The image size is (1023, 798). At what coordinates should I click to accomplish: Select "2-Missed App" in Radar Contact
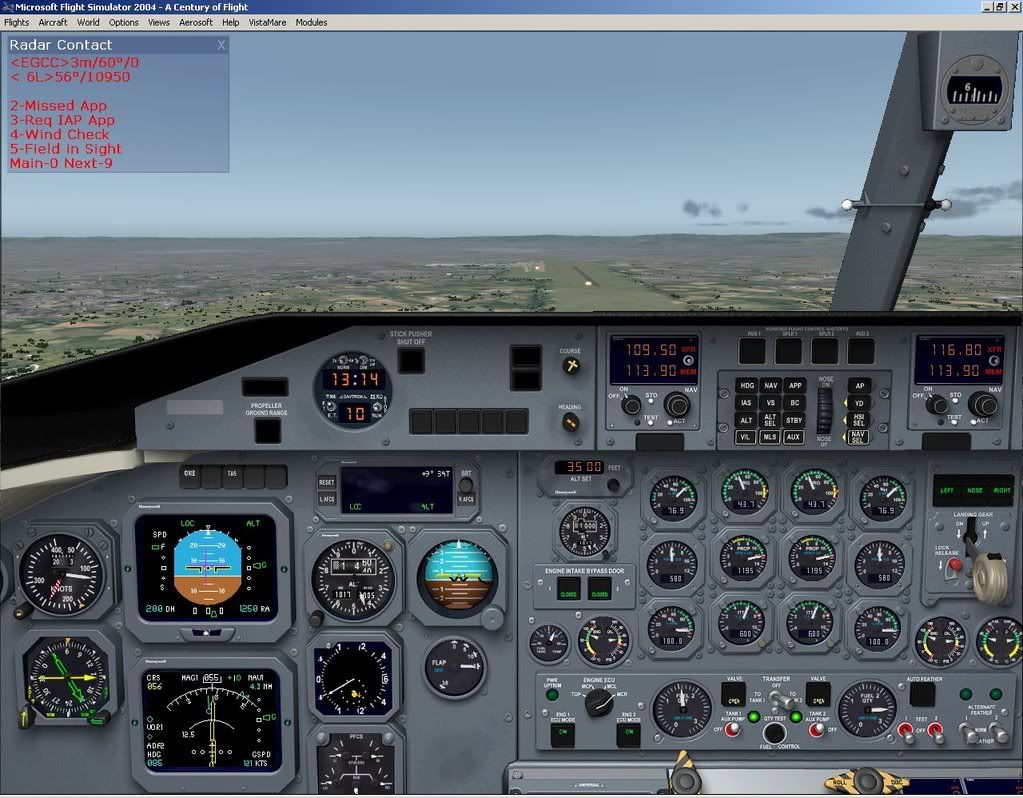[58, 106]
